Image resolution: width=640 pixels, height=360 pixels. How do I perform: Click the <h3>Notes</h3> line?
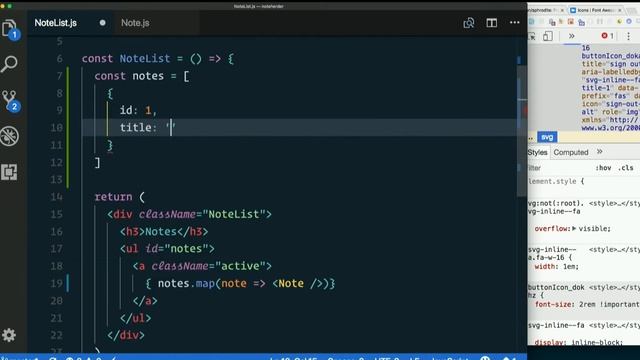pyautogui.click(x=164, y=231)
